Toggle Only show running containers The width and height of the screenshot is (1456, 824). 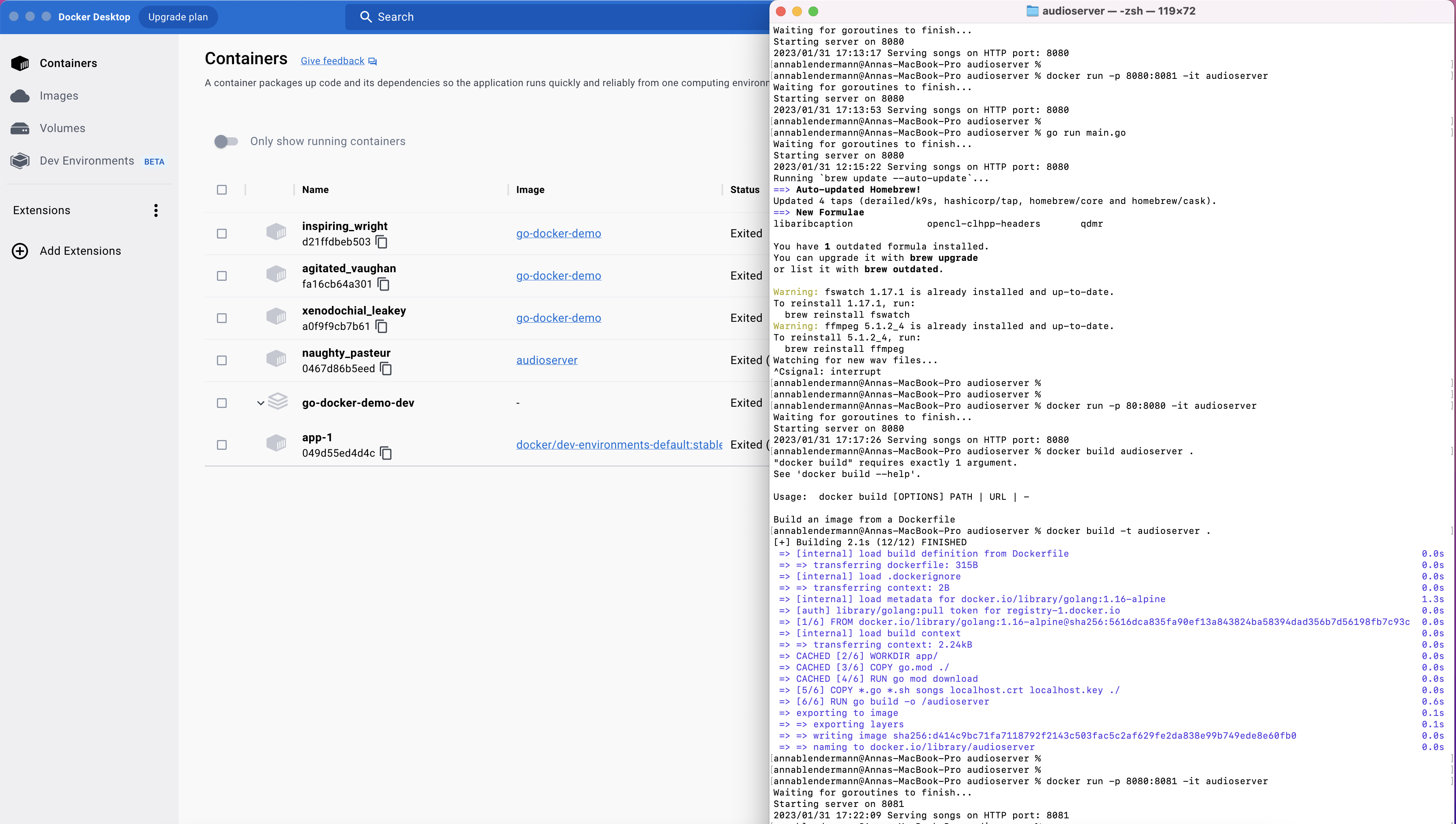[x=226, y=141]
